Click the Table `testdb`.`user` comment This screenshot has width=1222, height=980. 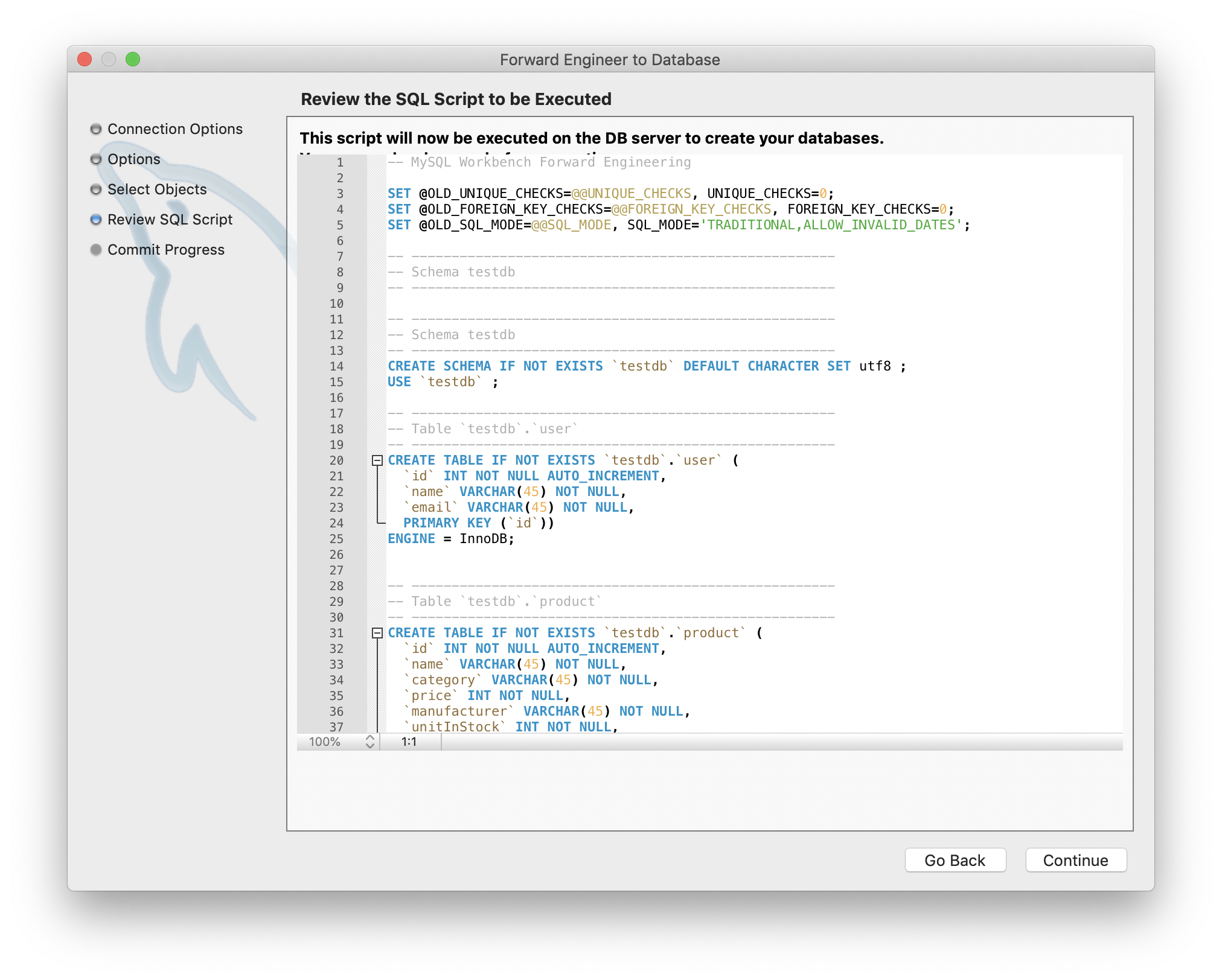coord(483,429)
